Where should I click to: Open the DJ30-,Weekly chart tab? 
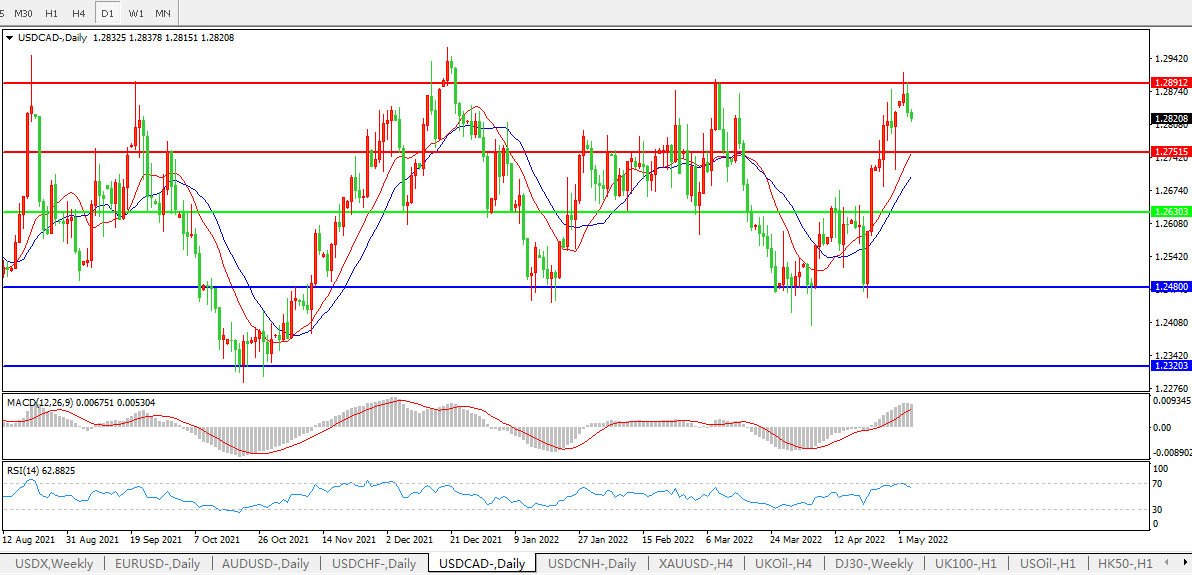point(873,563)
